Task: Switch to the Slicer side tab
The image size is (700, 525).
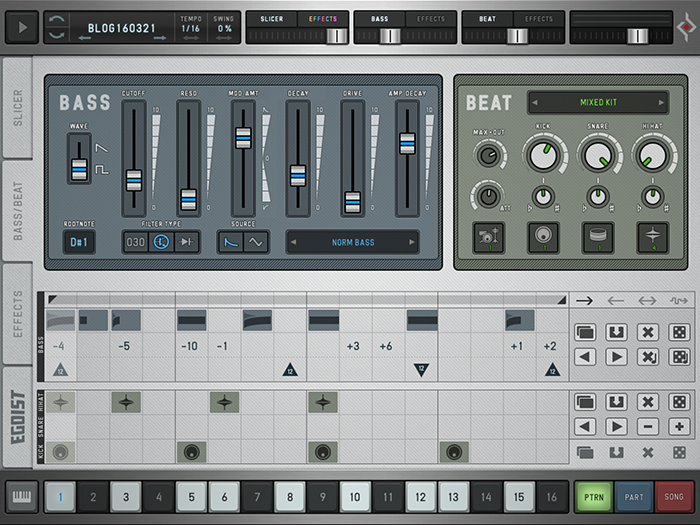Action: [x=17, y=108]
